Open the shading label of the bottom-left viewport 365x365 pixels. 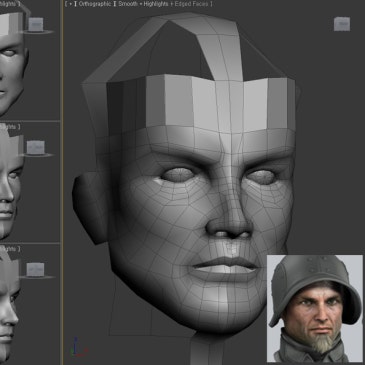tap(9, 249)
